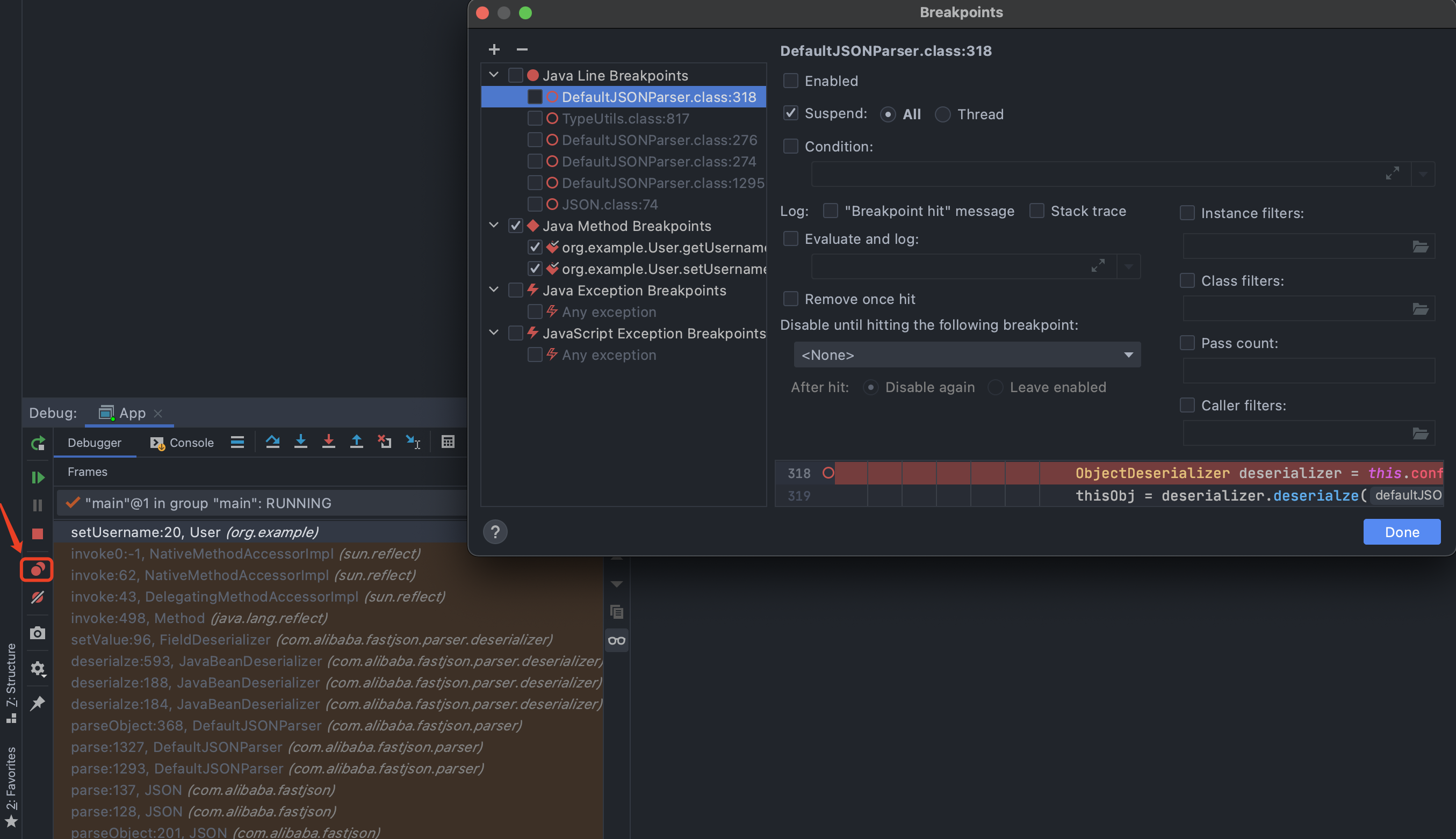
Task: Click the Done button
Action: tap(1401, 531)
